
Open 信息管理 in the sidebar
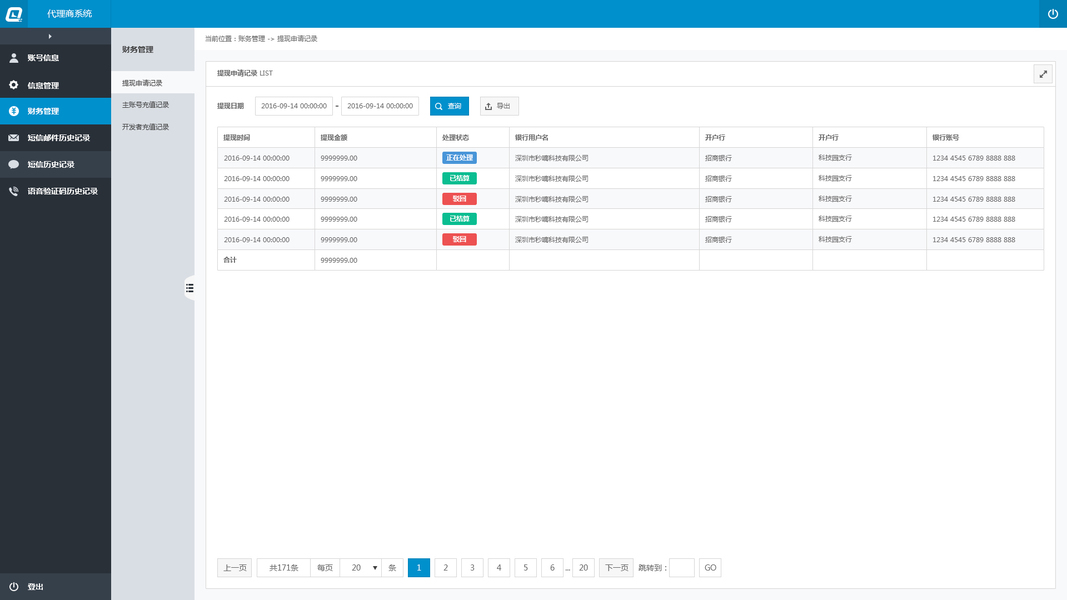pos(55,85)
